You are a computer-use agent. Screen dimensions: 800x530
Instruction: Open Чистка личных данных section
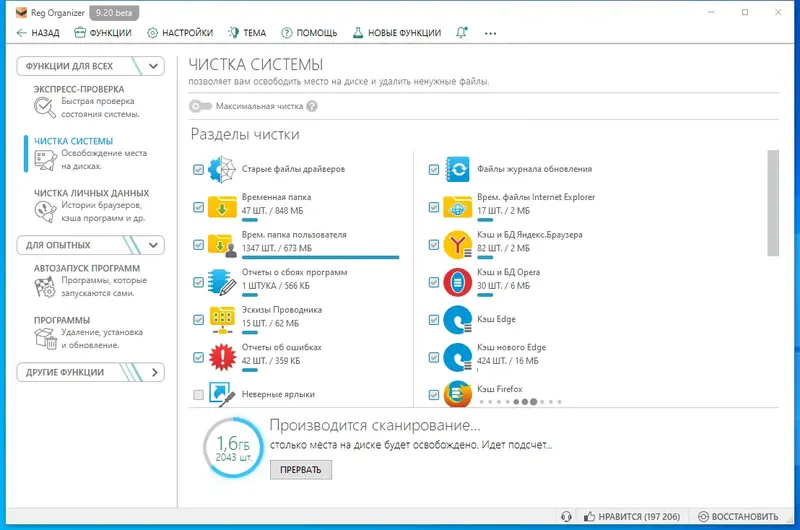pos(90,206)
